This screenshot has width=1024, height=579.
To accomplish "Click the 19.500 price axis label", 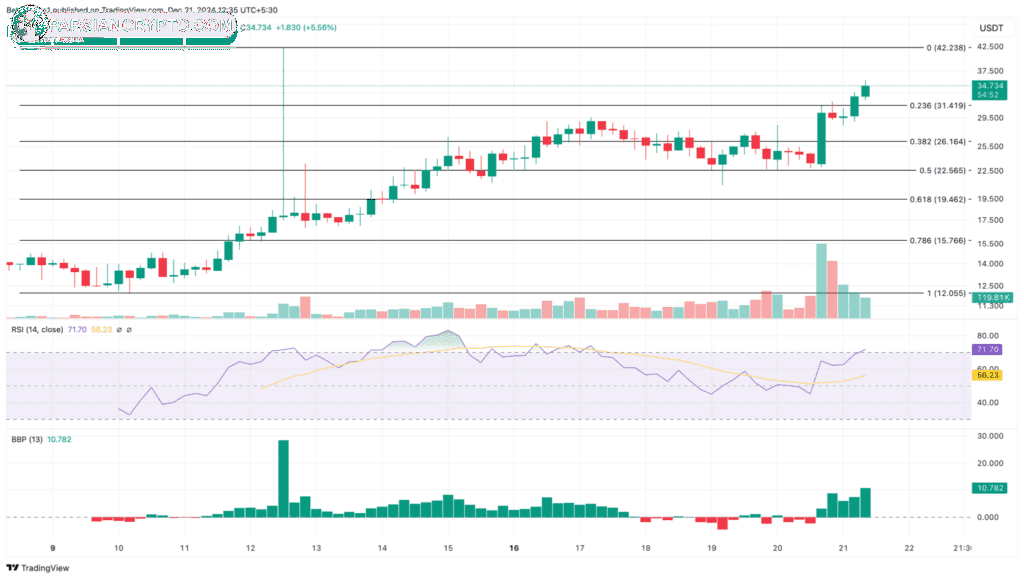I will tap(990, 199).
